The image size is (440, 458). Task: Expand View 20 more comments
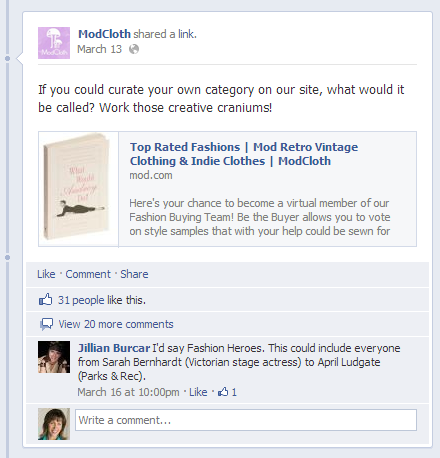point(116,324)
